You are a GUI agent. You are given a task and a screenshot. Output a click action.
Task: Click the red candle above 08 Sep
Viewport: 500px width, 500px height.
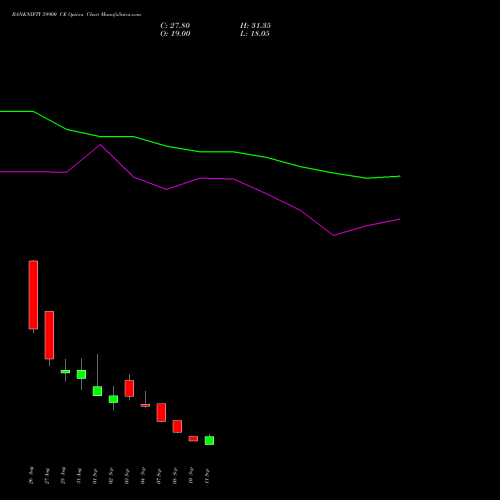pos(177,426)
